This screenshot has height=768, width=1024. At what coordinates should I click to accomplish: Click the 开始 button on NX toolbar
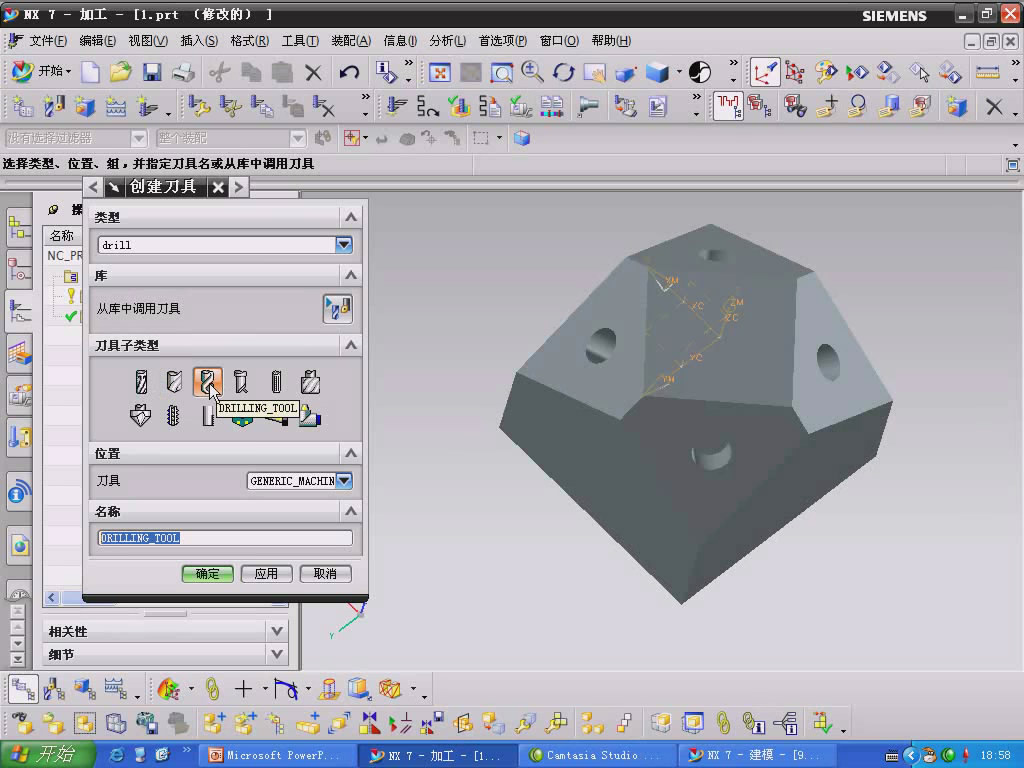tap(41, 71)
